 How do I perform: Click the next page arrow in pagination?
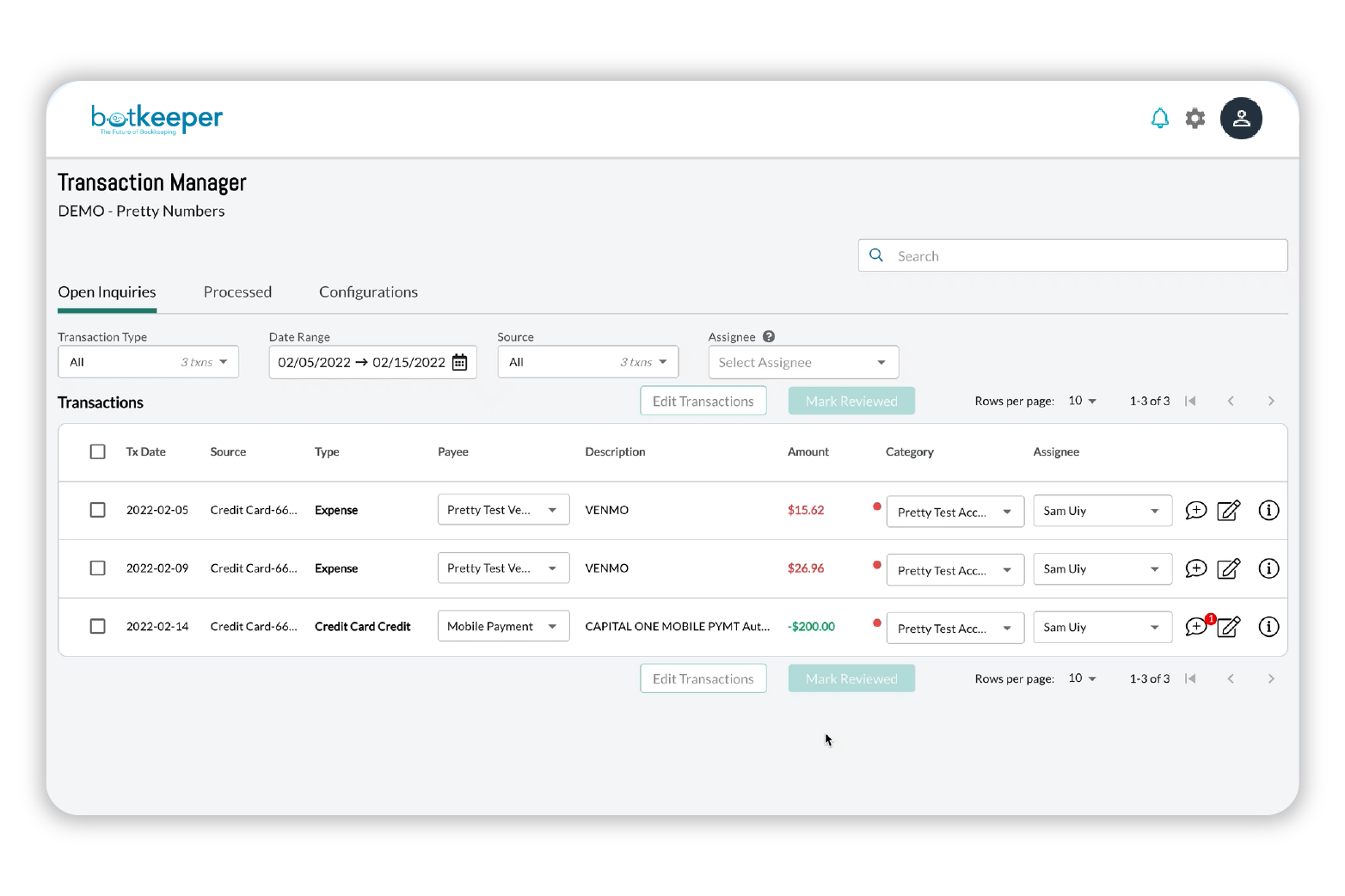click(x=1271, y=401)
